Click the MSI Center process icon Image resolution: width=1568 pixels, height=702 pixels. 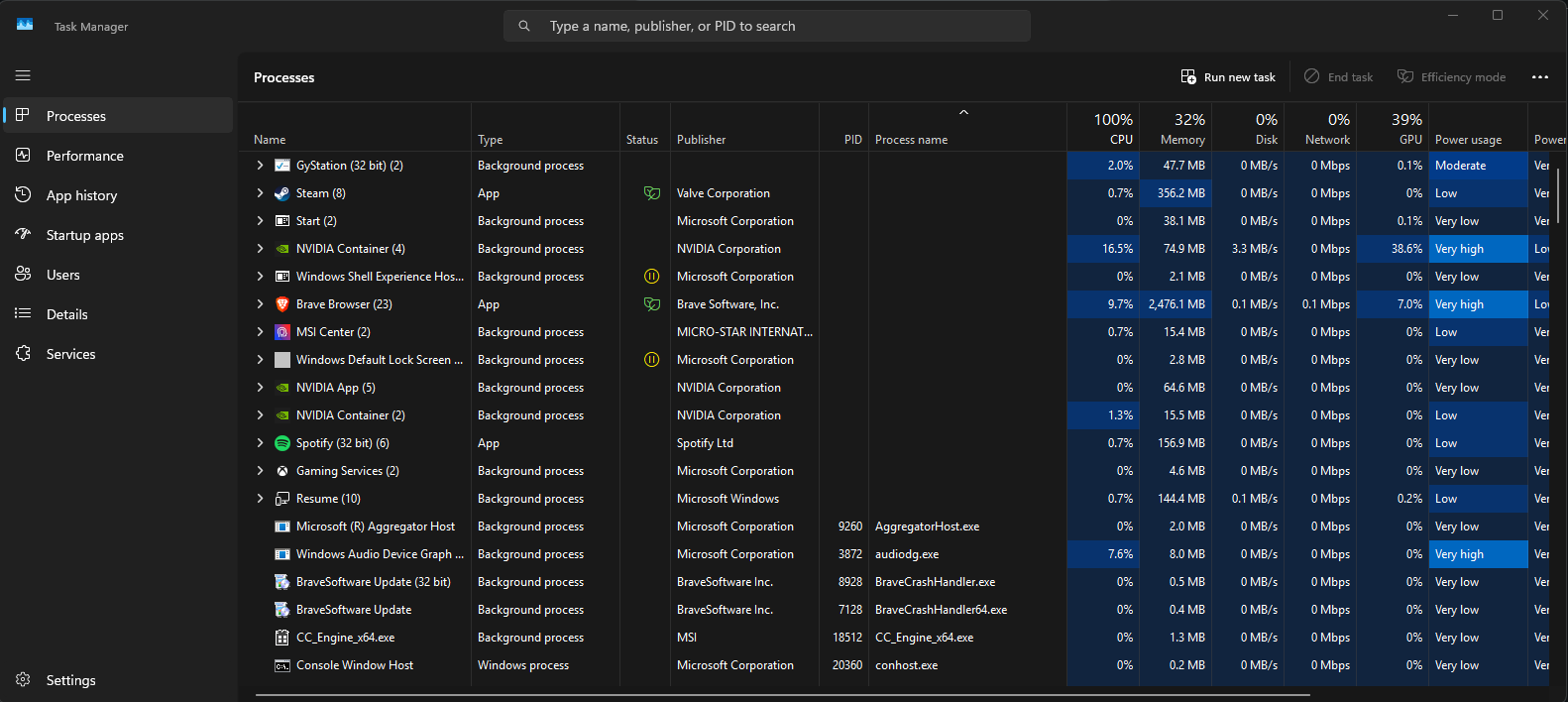pos(282,332)
